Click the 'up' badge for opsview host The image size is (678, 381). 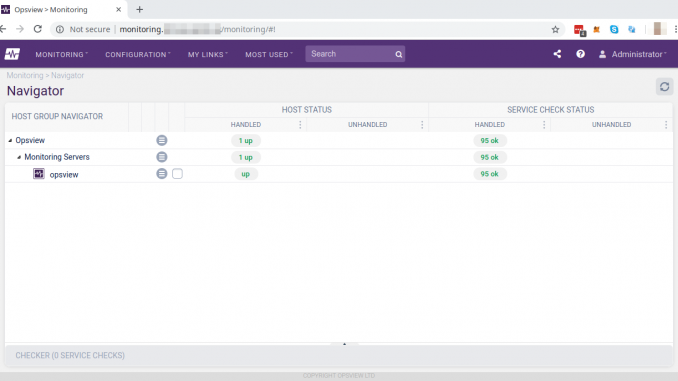[x=246, y=174]
